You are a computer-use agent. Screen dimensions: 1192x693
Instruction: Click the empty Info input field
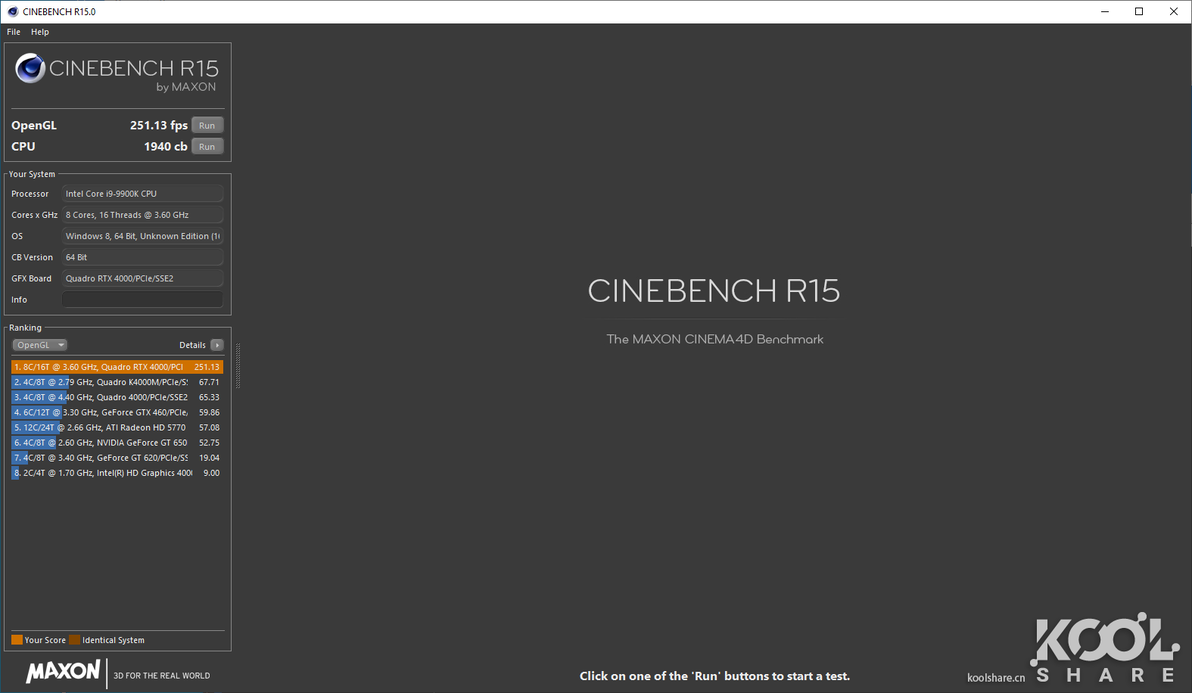click(x=142, y=299)
